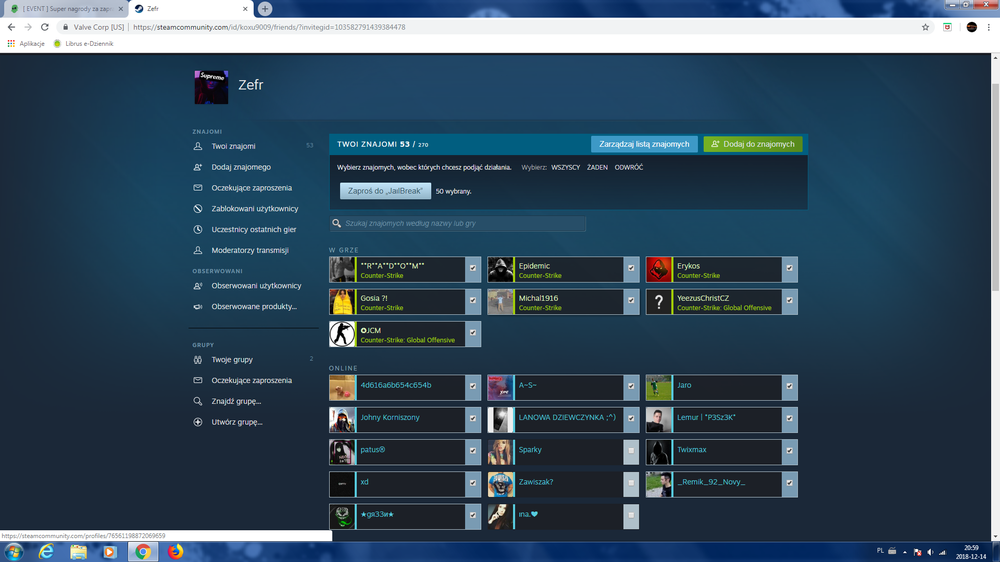Open Znajdź grupę sidebar item
Viewport: 1000px width, 562px height.
(236, 401)
